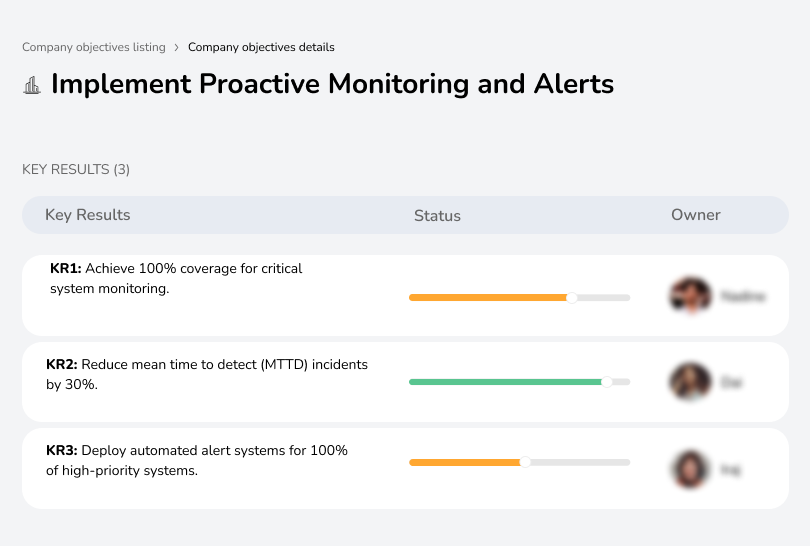This screenshot has height=546, width=810.
Task: Click the Owner column header
Action: 695,215
